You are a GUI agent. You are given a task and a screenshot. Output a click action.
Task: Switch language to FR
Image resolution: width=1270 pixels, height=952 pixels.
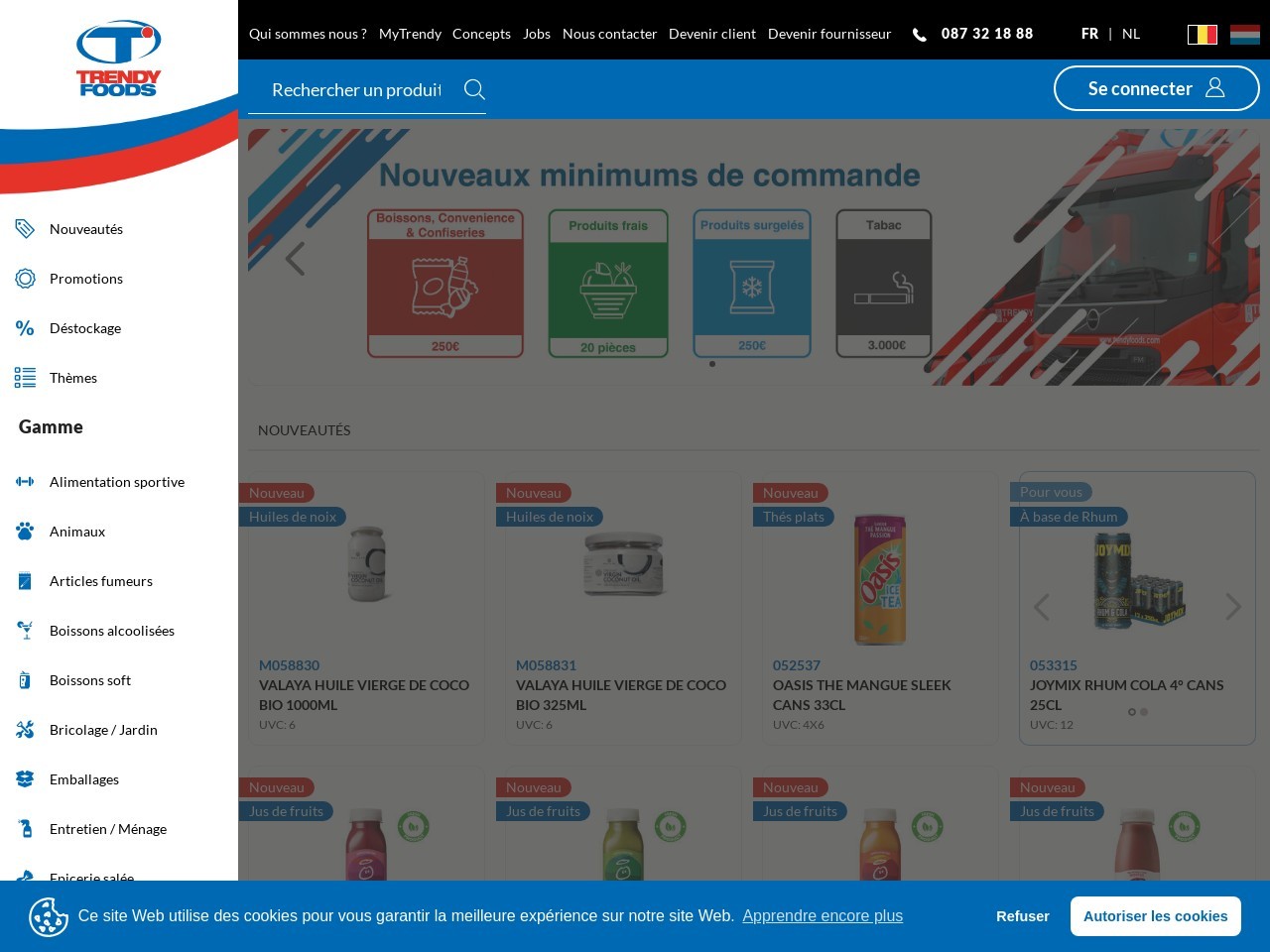point(1089,34)
